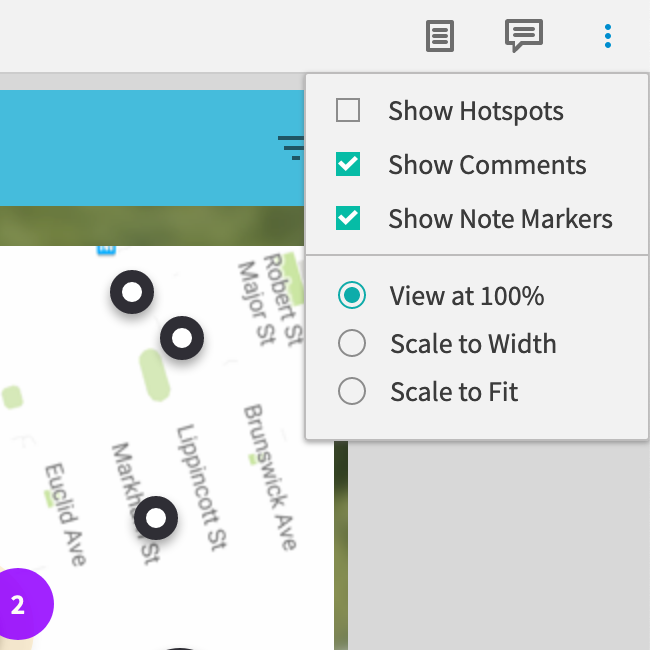Select the View at 100% radio button
This screenshot has width=650, height=650.
coord(352,296)
